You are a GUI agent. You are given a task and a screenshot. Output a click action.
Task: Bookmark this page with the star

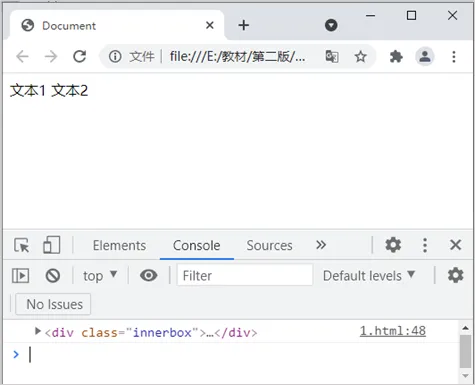coord(360,56)
